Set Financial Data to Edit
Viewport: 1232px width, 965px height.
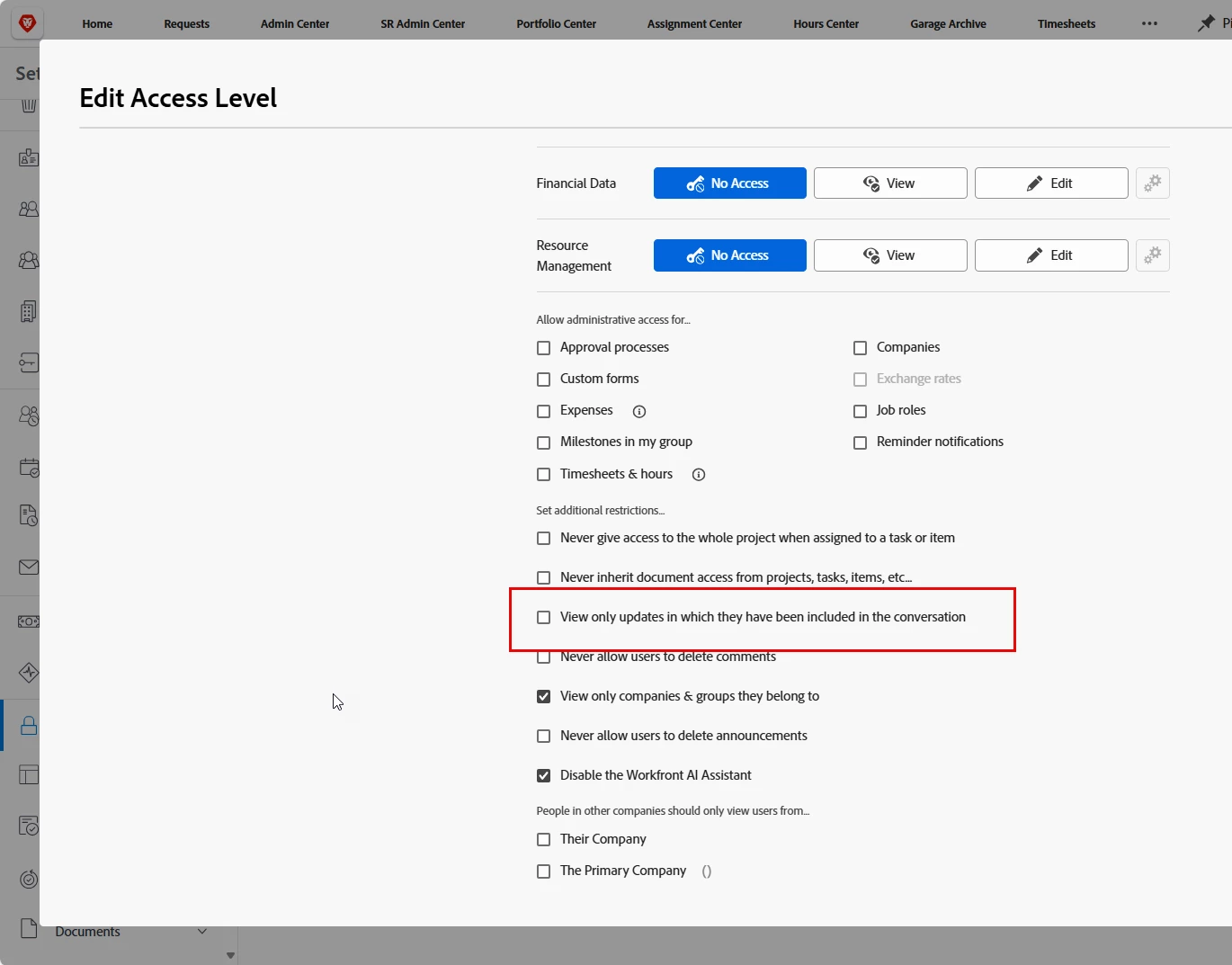coord(1051,183)
